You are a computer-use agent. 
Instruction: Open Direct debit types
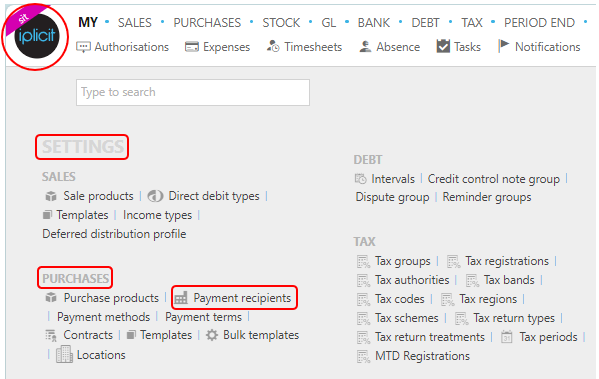pyautogui.click(x=214, y=196)
